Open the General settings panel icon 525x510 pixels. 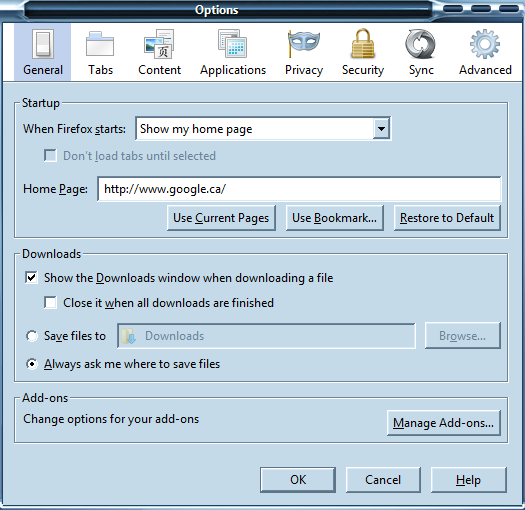tap(43, 44)
